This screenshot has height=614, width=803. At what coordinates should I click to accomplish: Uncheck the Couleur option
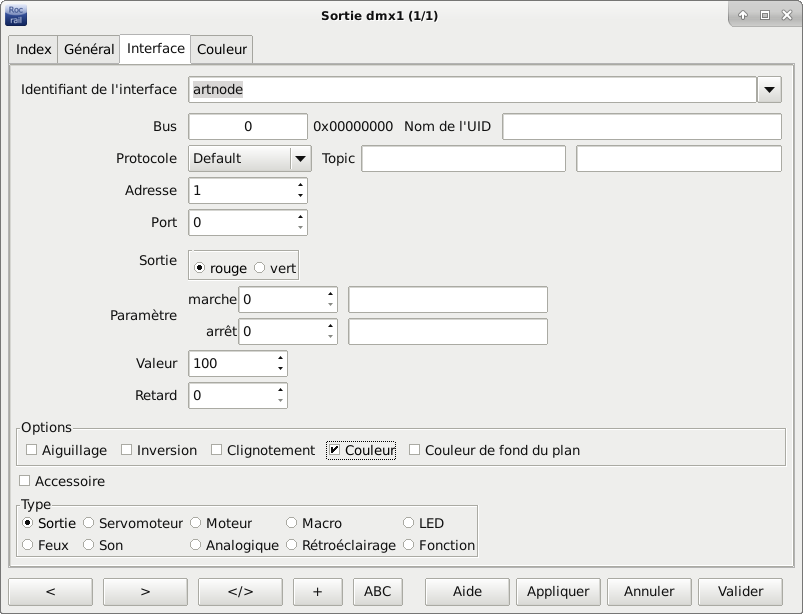click(x=335, y=450)
